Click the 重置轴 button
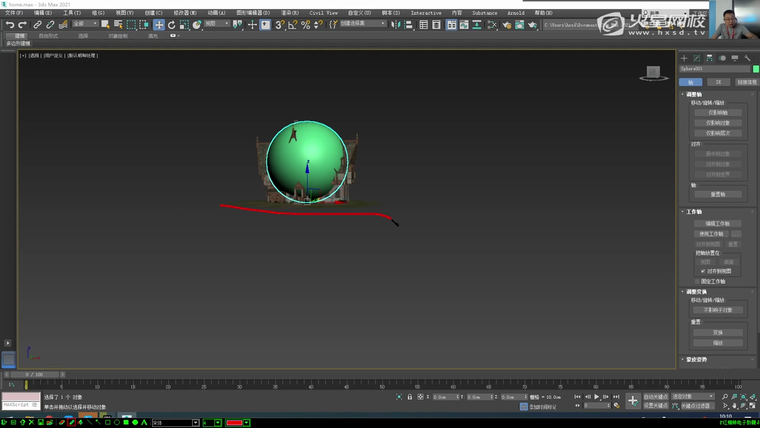 pos(717,194)
